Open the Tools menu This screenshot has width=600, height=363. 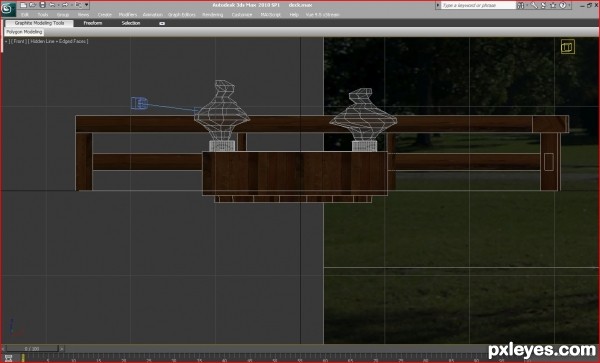point(43,15)
